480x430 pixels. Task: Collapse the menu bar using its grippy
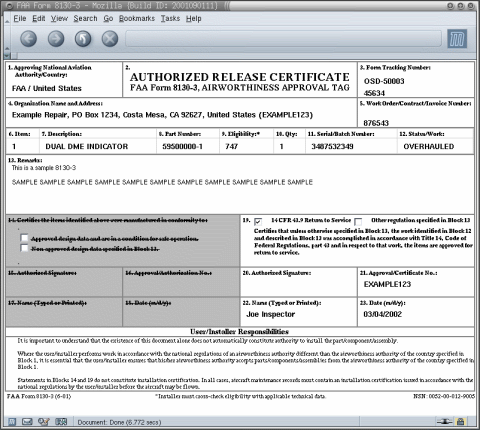coord(7,19)
